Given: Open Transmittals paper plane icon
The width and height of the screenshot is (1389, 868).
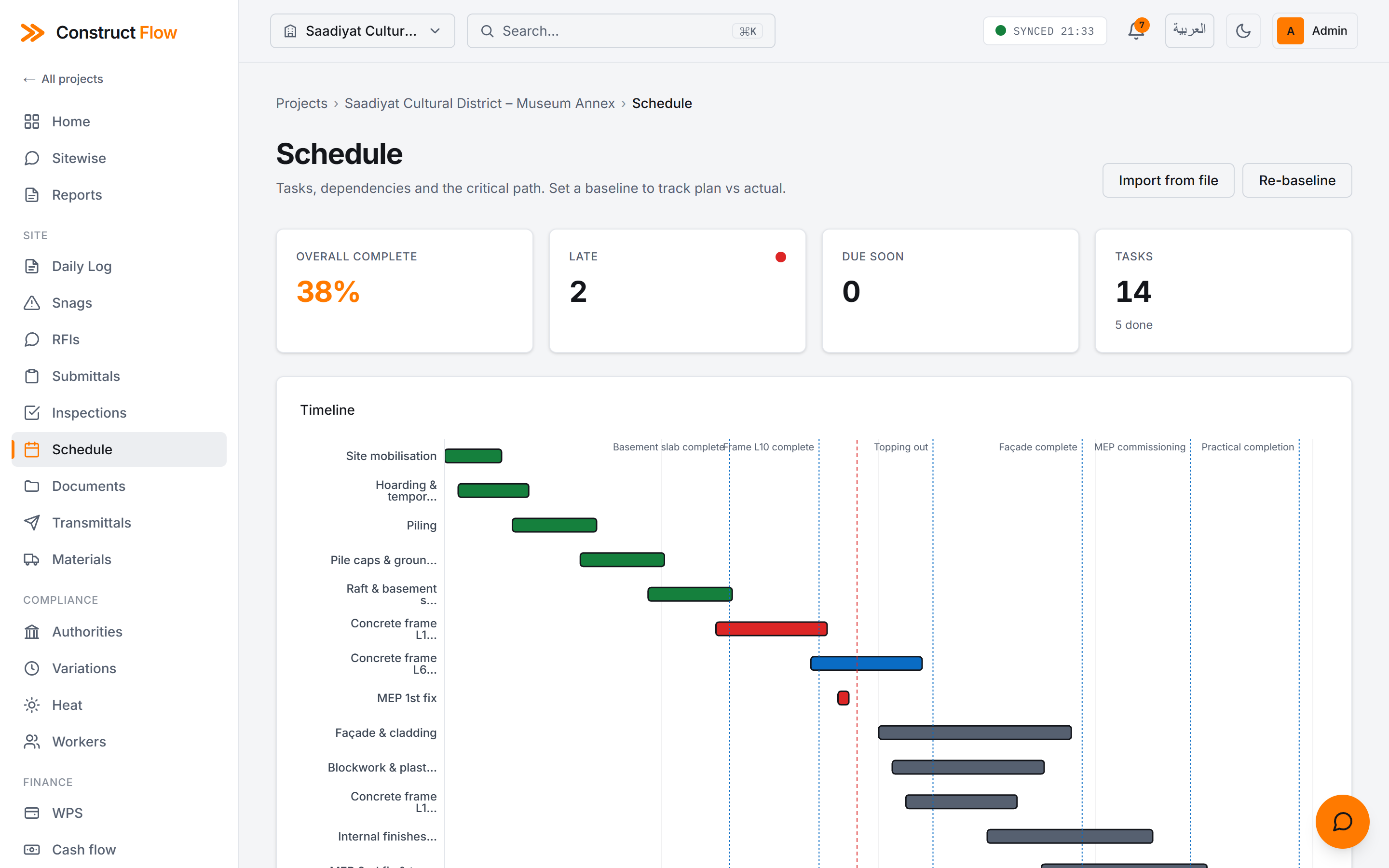Looking at the screenshot, I should pos(31,523).
